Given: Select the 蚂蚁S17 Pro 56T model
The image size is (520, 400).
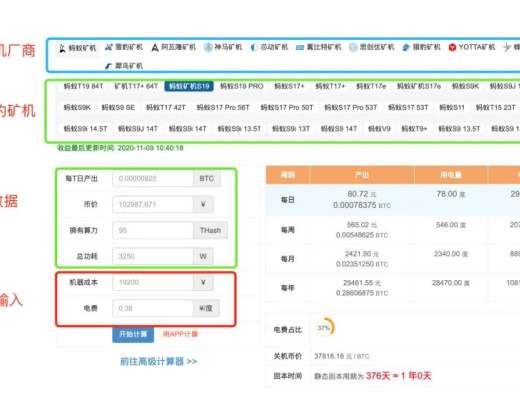Looking at the screenshot, I should pos(223,108).
